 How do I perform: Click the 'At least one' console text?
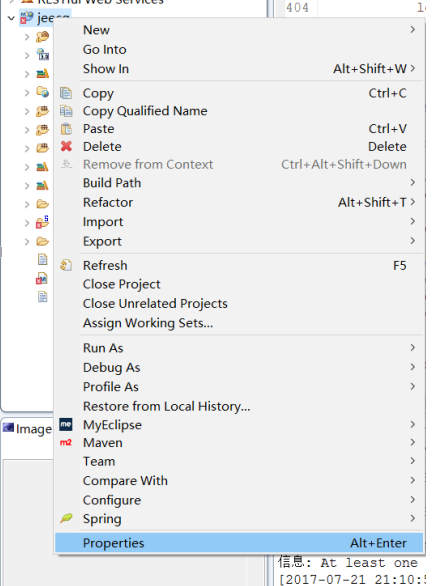click(368, 562)
